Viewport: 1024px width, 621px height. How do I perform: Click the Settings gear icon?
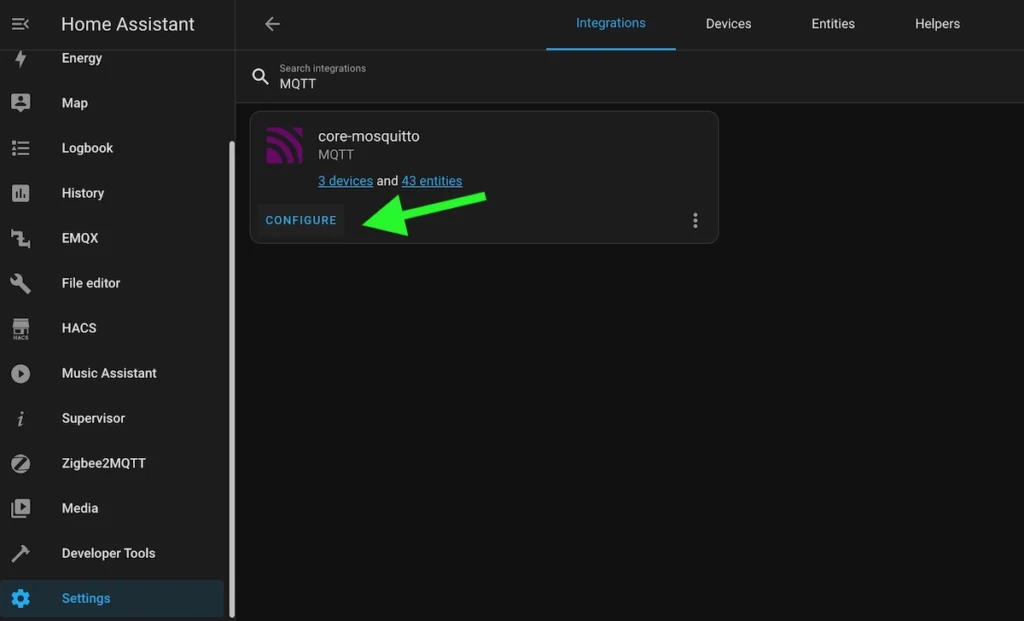[20, 598]
